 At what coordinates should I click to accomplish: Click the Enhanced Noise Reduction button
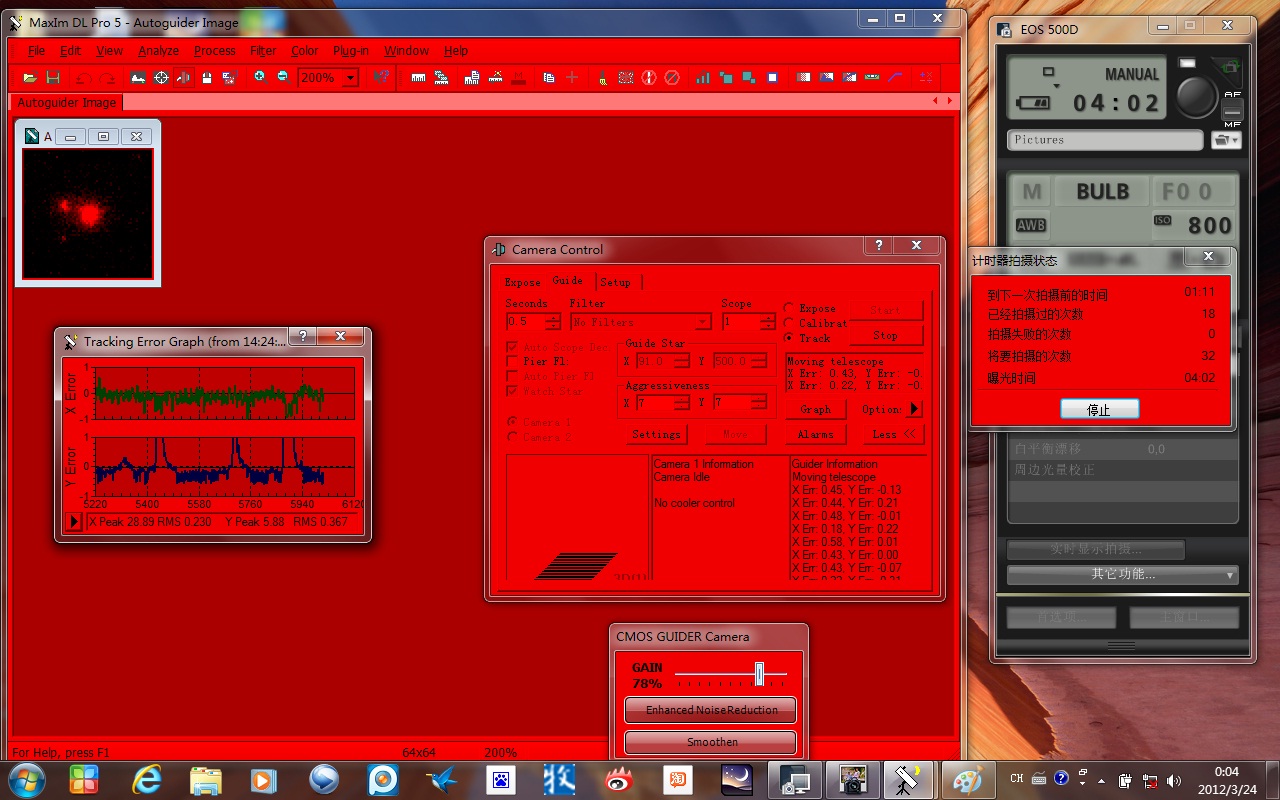pos(711,710)
